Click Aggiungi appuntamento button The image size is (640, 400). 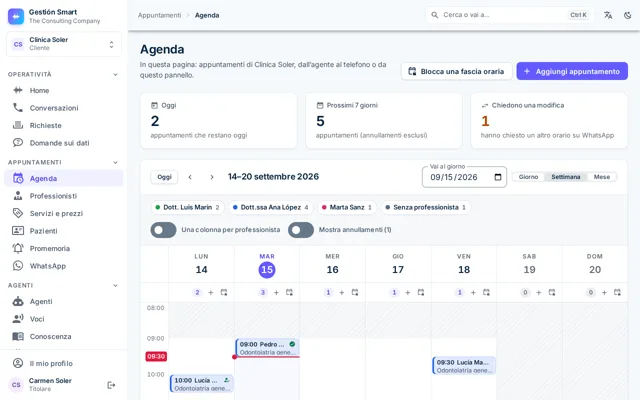[x=572, y=71]
